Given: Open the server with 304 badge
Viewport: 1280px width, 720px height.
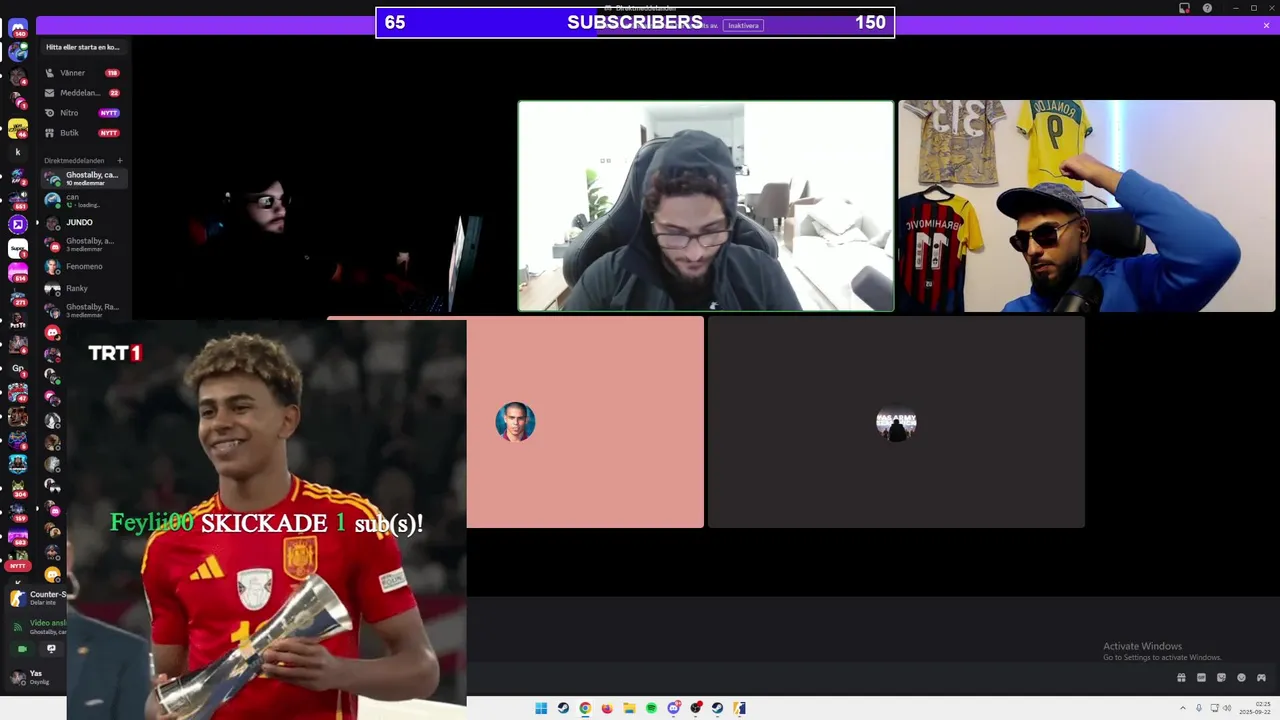Looking at the screenshot, I should click(x=17, y=488).
